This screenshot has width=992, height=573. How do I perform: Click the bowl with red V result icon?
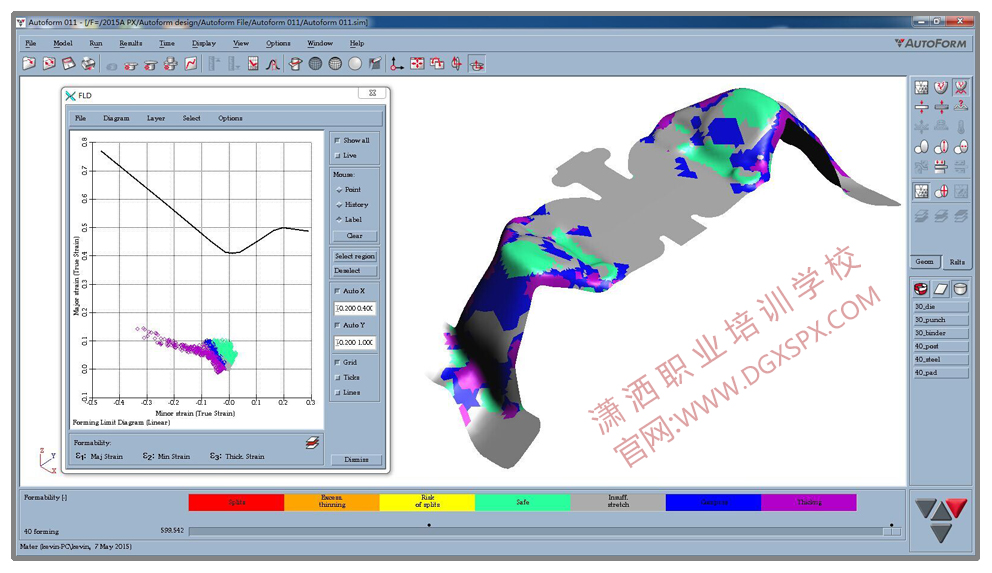[x=941, y=87]
